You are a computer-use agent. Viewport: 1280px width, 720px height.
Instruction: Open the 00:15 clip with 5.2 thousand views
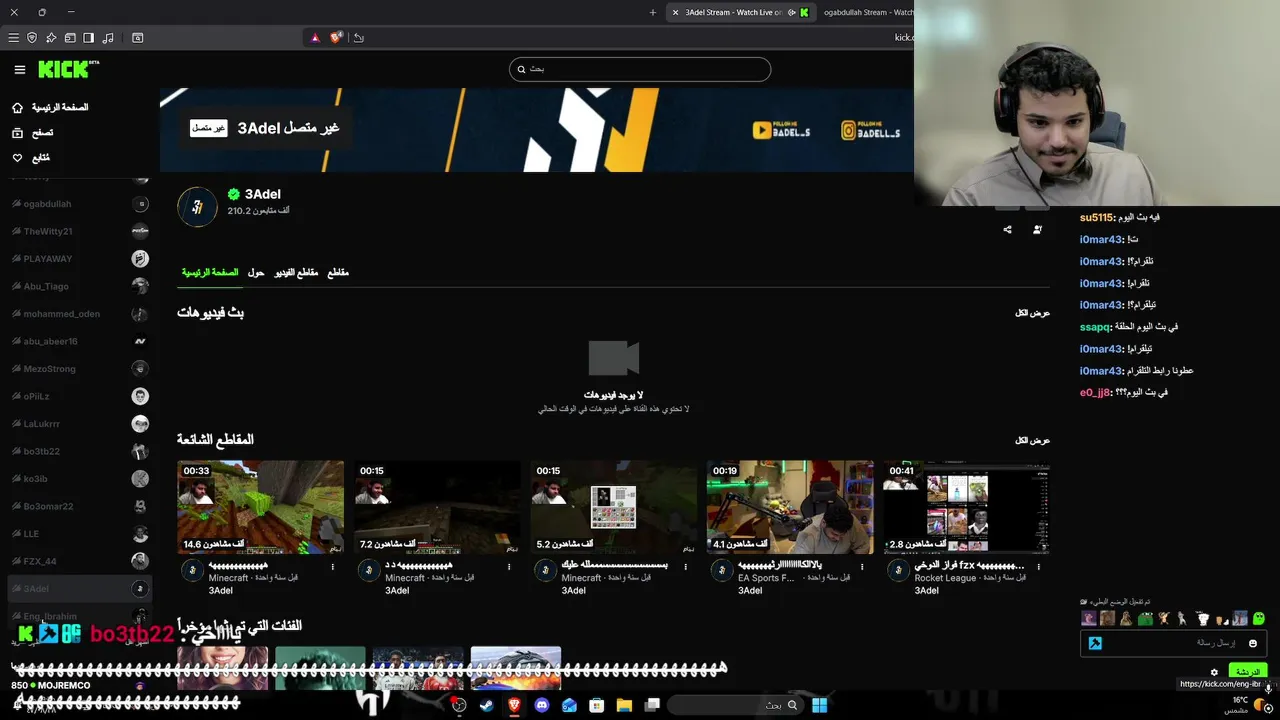point(614,507)
